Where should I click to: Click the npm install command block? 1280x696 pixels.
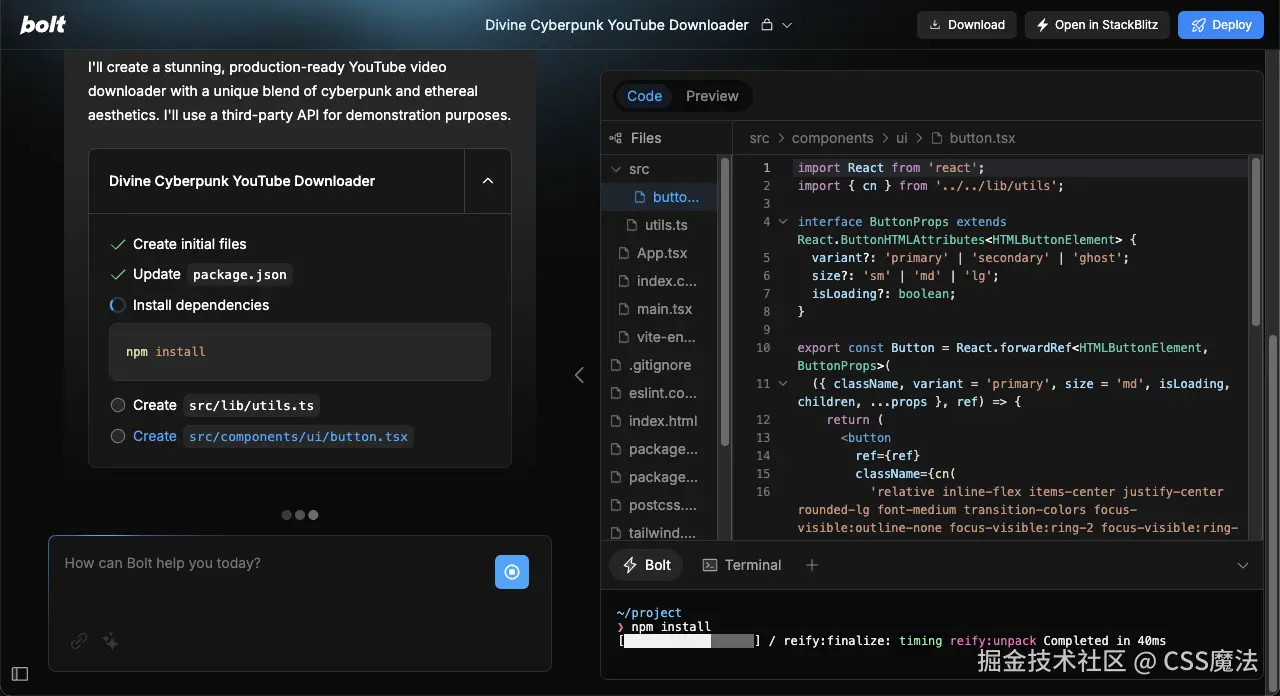coord(300,352)
